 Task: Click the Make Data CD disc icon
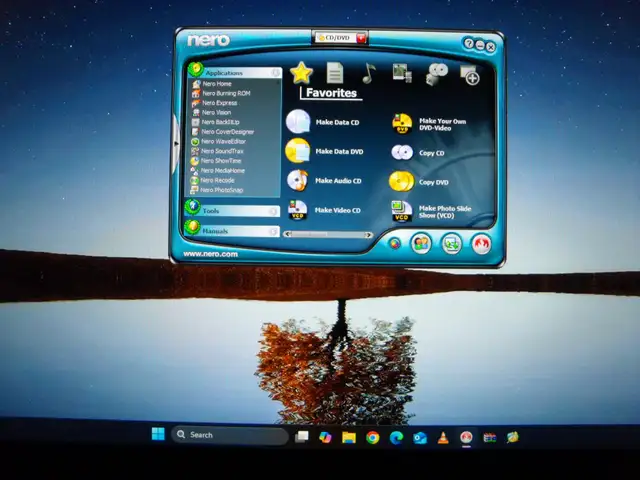pyautogui.click(x=298, y=122)
